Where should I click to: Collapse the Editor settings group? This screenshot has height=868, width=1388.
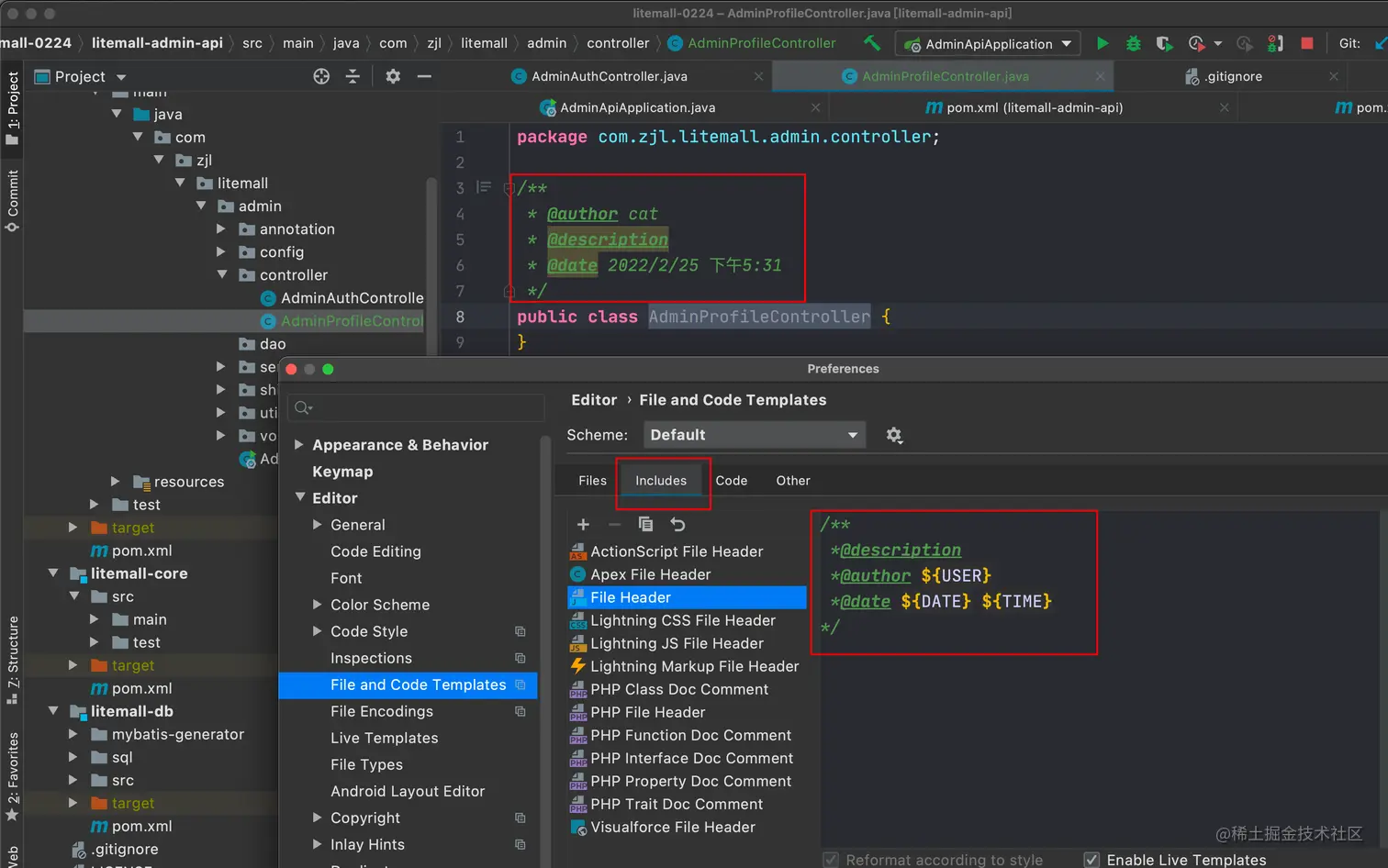[299, 497]
